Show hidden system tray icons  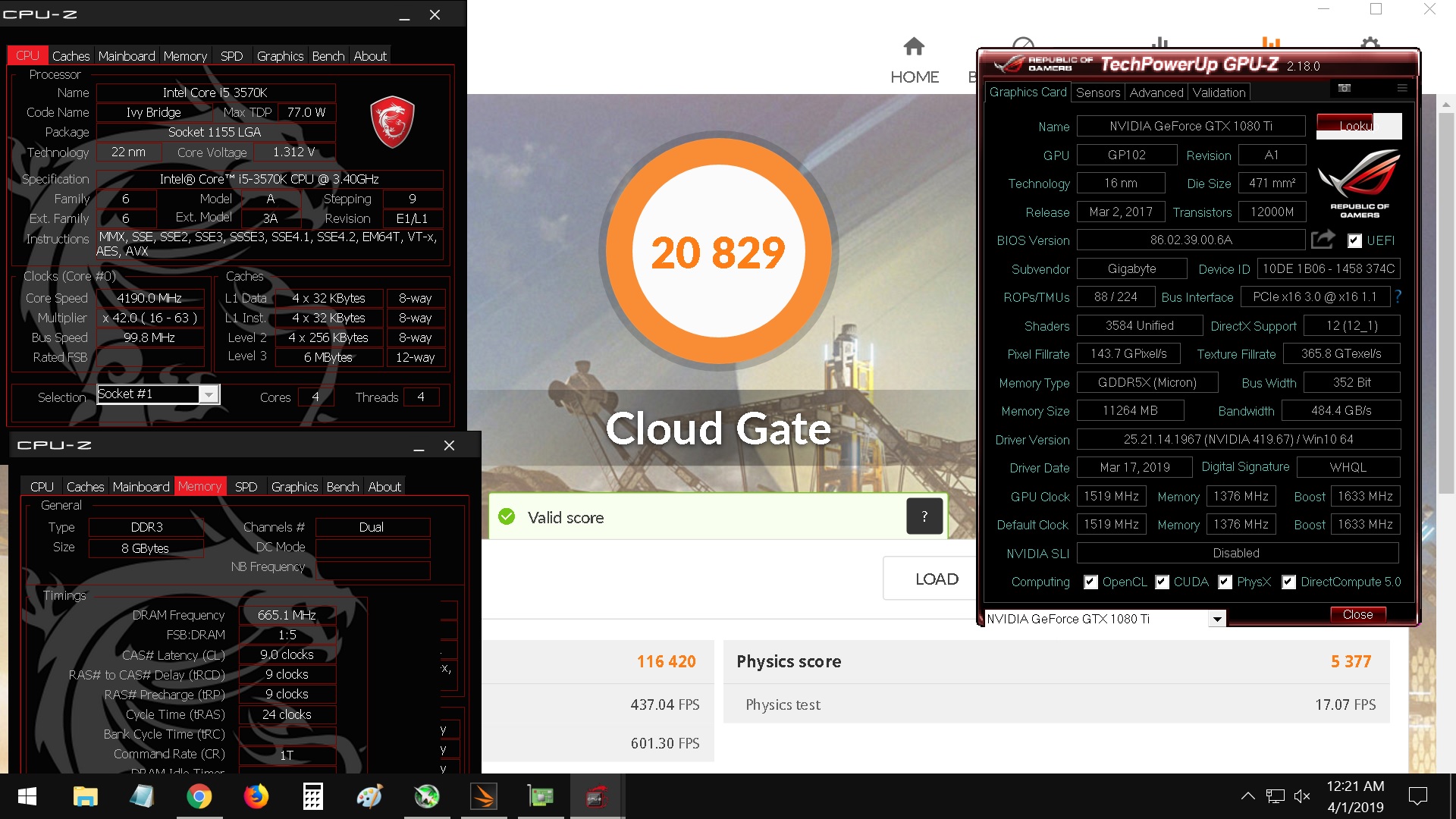[x=1247, y=796]
